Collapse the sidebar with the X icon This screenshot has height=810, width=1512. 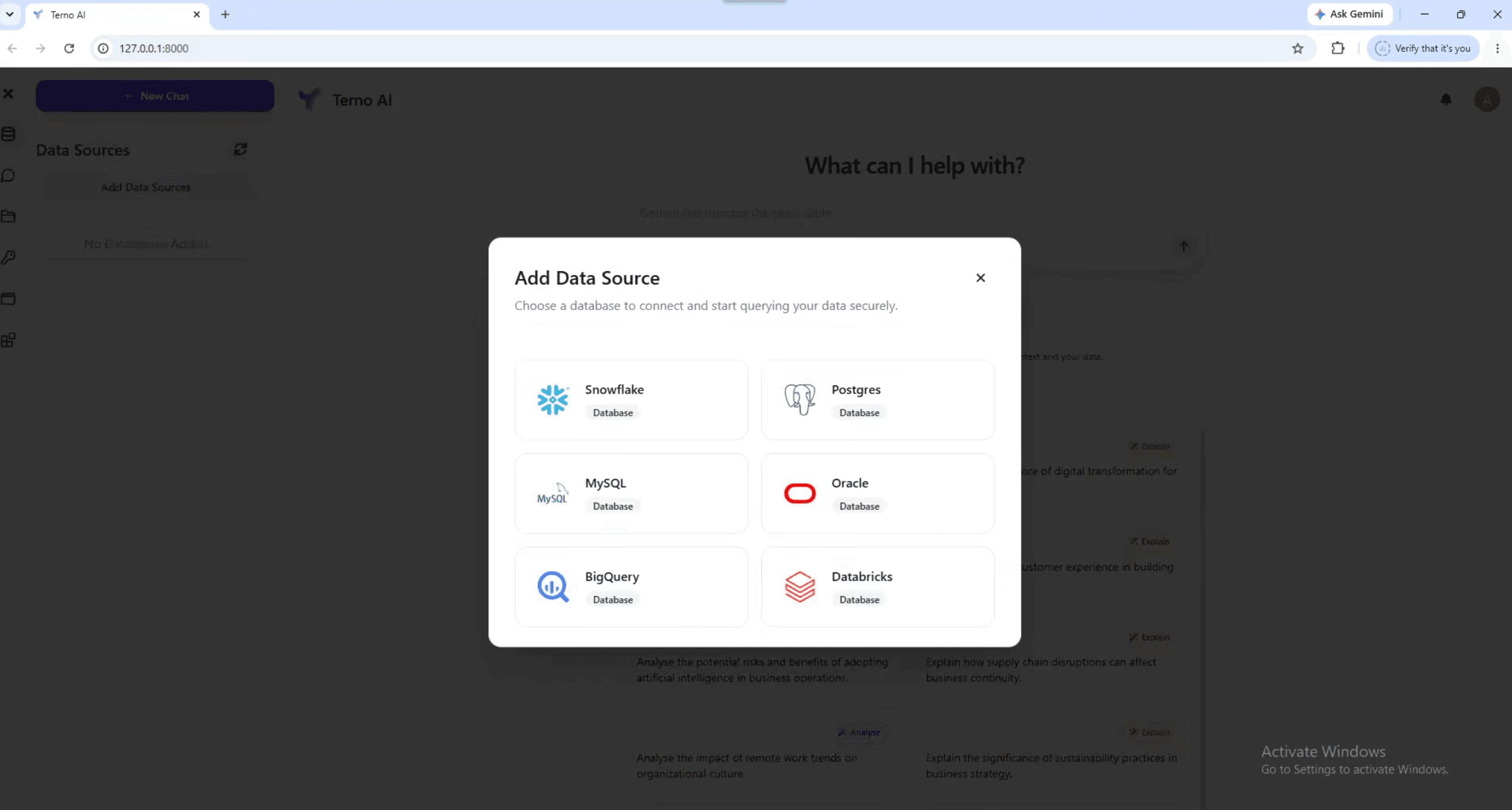pyautogui.click(x=8, y=93)
